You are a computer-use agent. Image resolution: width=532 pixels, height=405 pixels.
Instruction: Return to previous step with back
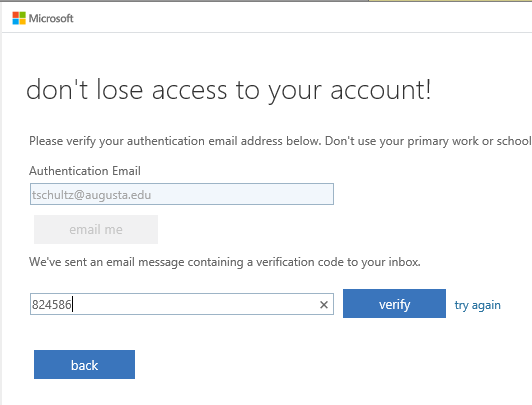[x=84, y=365]
